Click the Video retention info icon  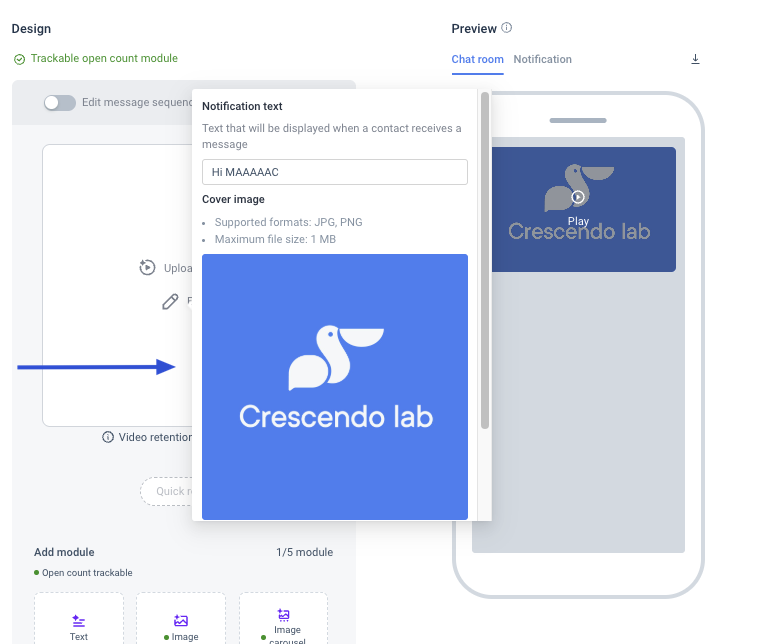point(108,437)
